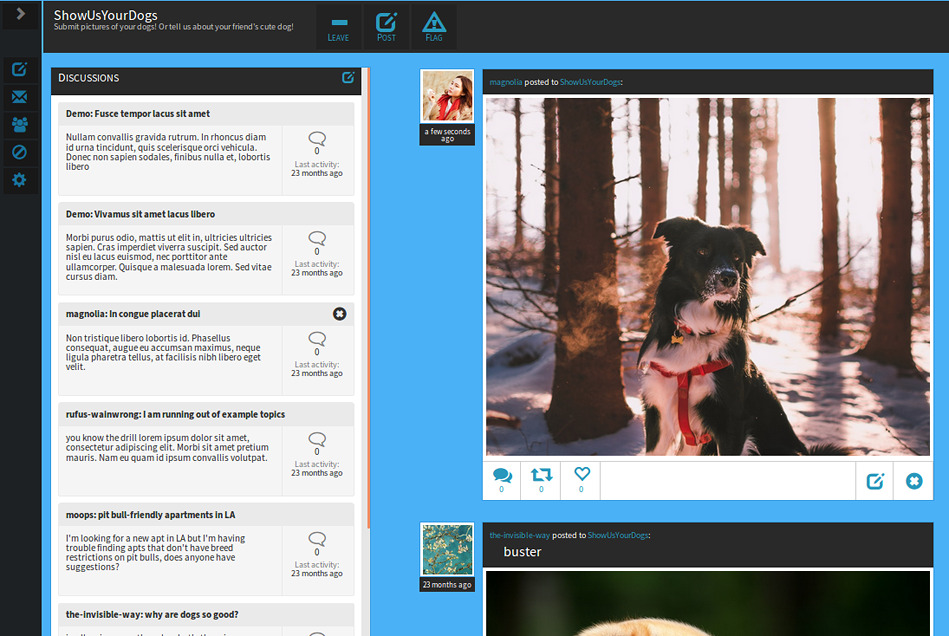
Task: Expand the left sidebar with chevron arrow
Action: [x=21, y=14]
